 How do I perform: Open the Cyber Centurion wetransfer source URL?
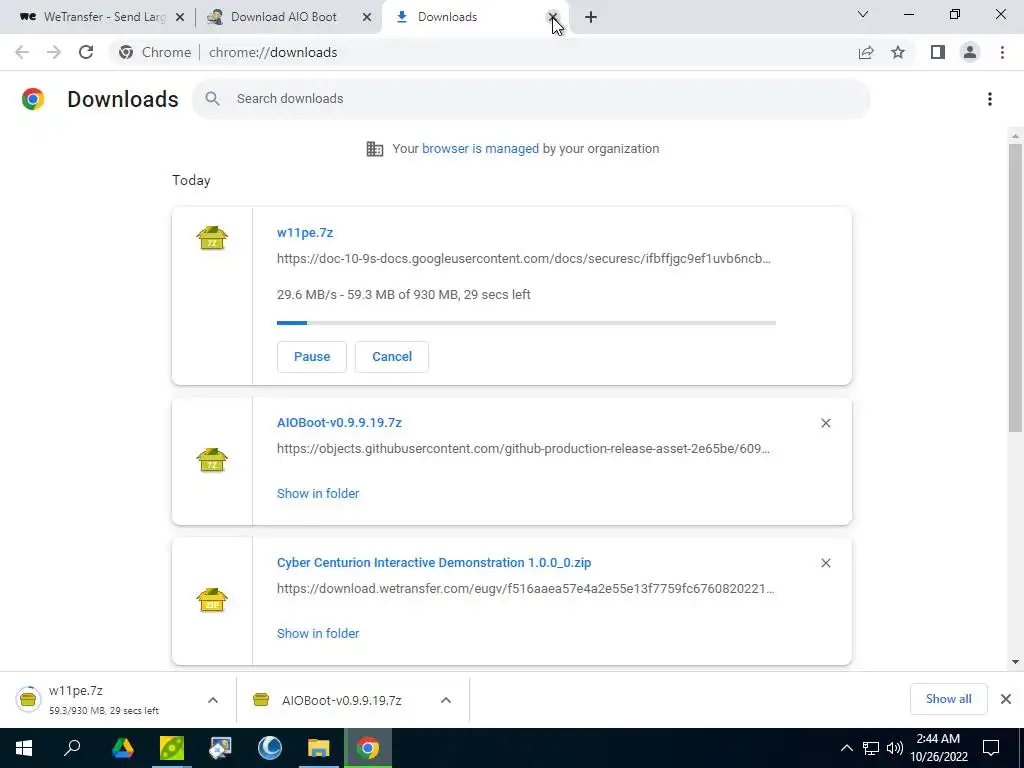(525, 588)
